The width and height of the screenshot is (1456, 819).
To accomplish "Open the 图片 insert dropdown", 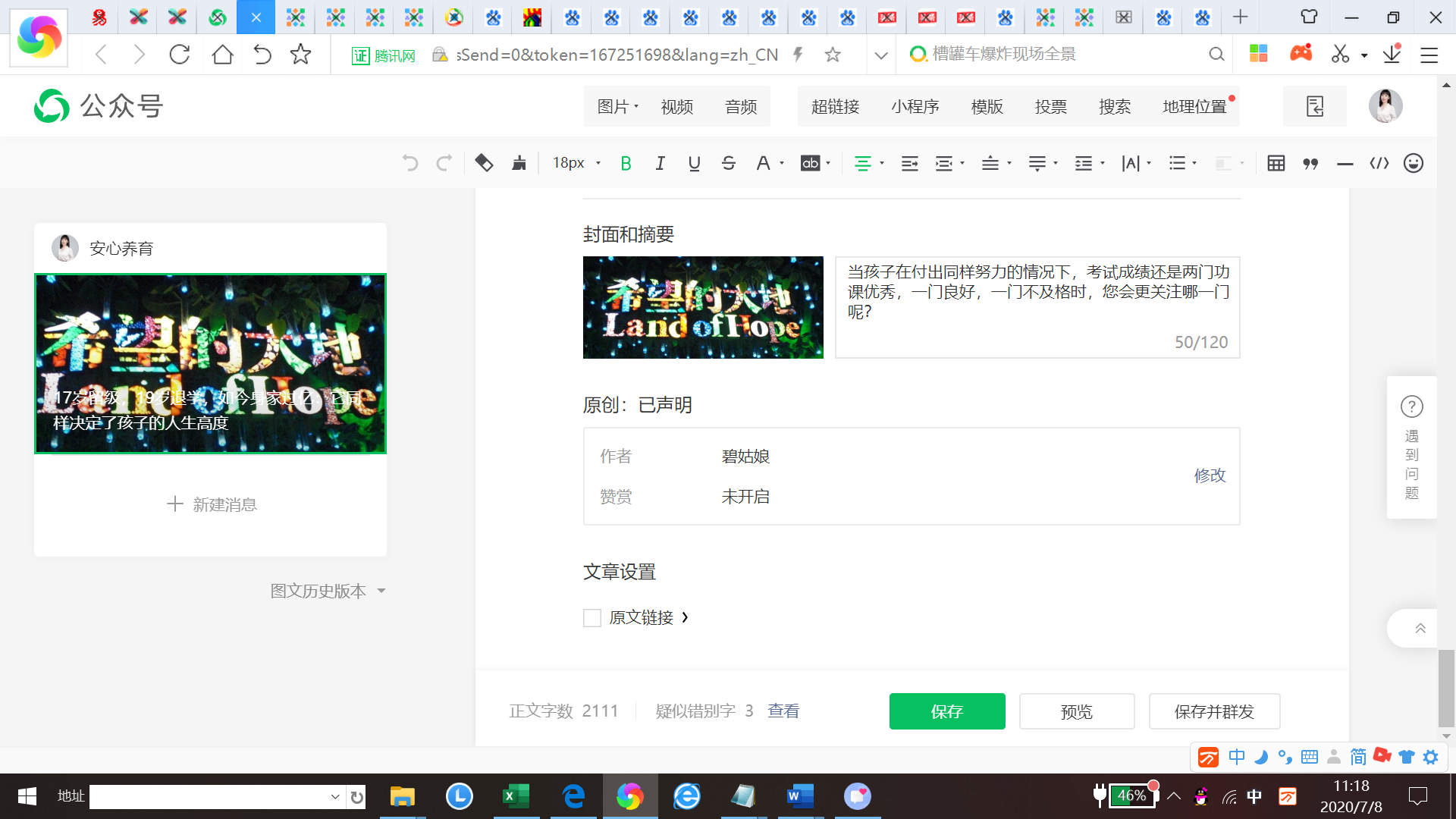I will click(617, 107).
